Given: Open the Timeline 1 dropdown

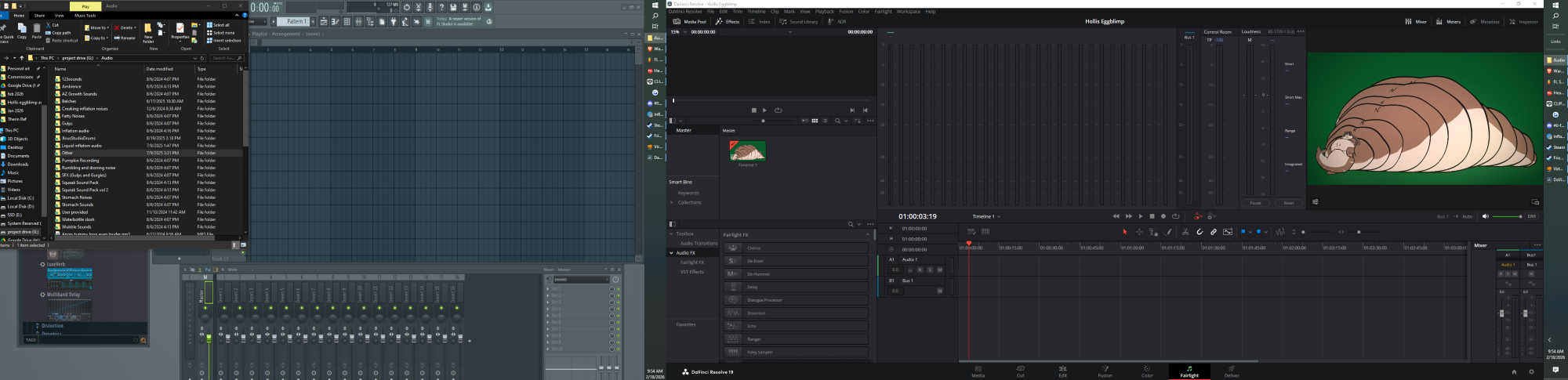Looking at the screenshot, I should click(986, 216).
